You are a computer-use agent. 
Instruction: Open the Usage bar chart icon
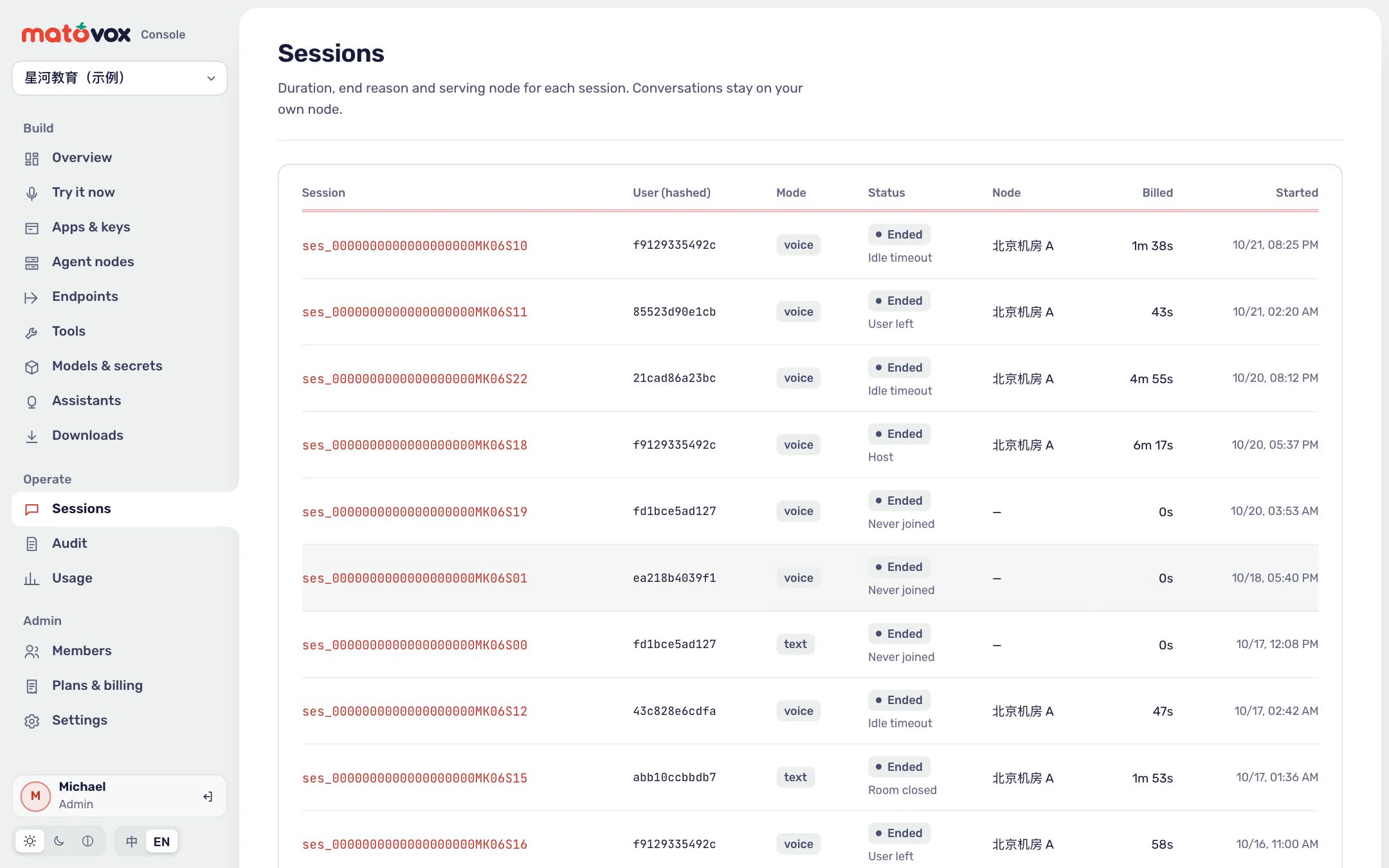tap(32, 579)
